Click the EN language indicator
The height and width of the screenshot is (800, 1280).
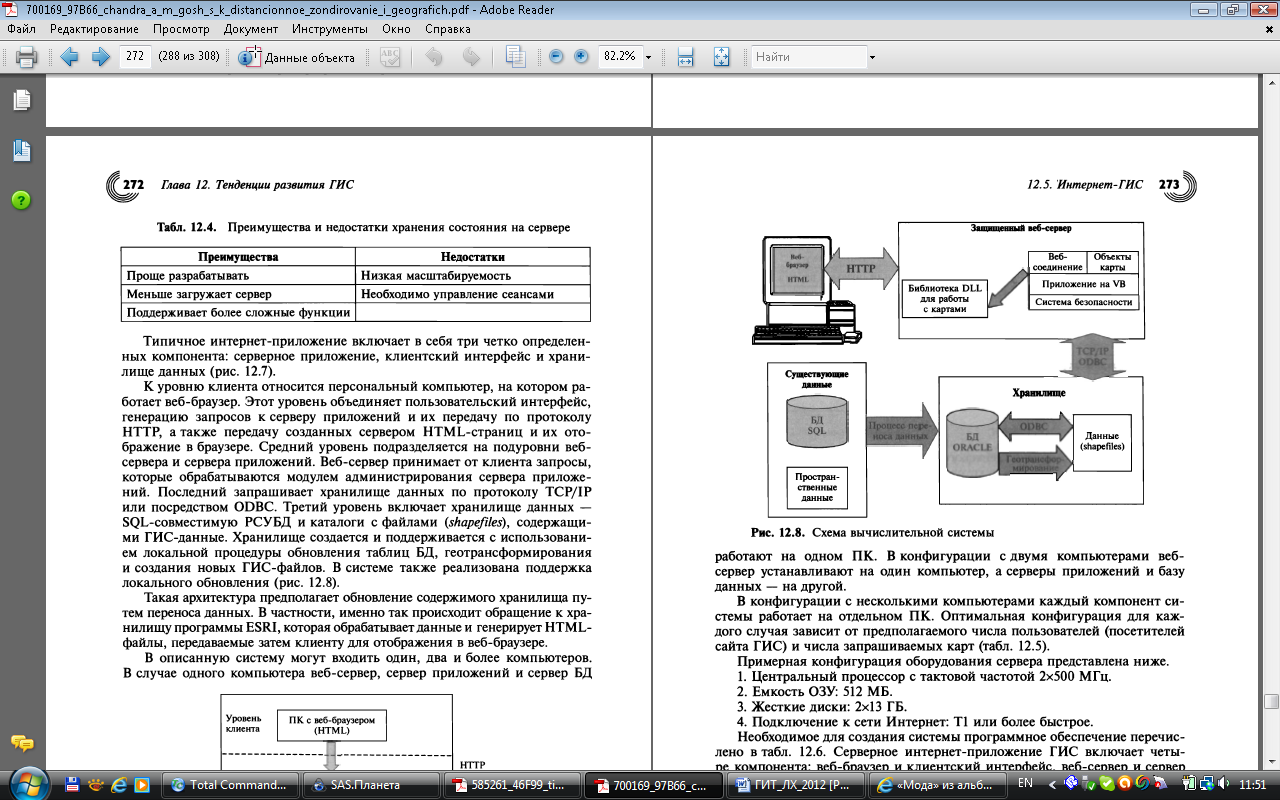1024,784
